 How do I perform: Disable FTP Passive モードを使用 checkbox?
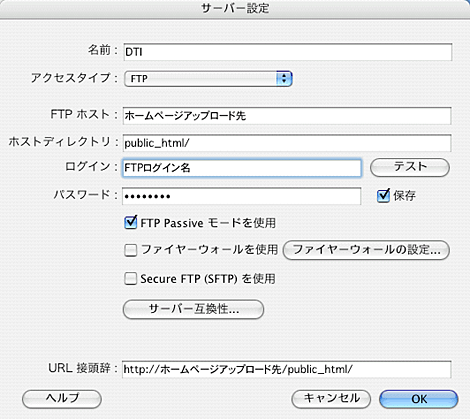coord(130,222)
